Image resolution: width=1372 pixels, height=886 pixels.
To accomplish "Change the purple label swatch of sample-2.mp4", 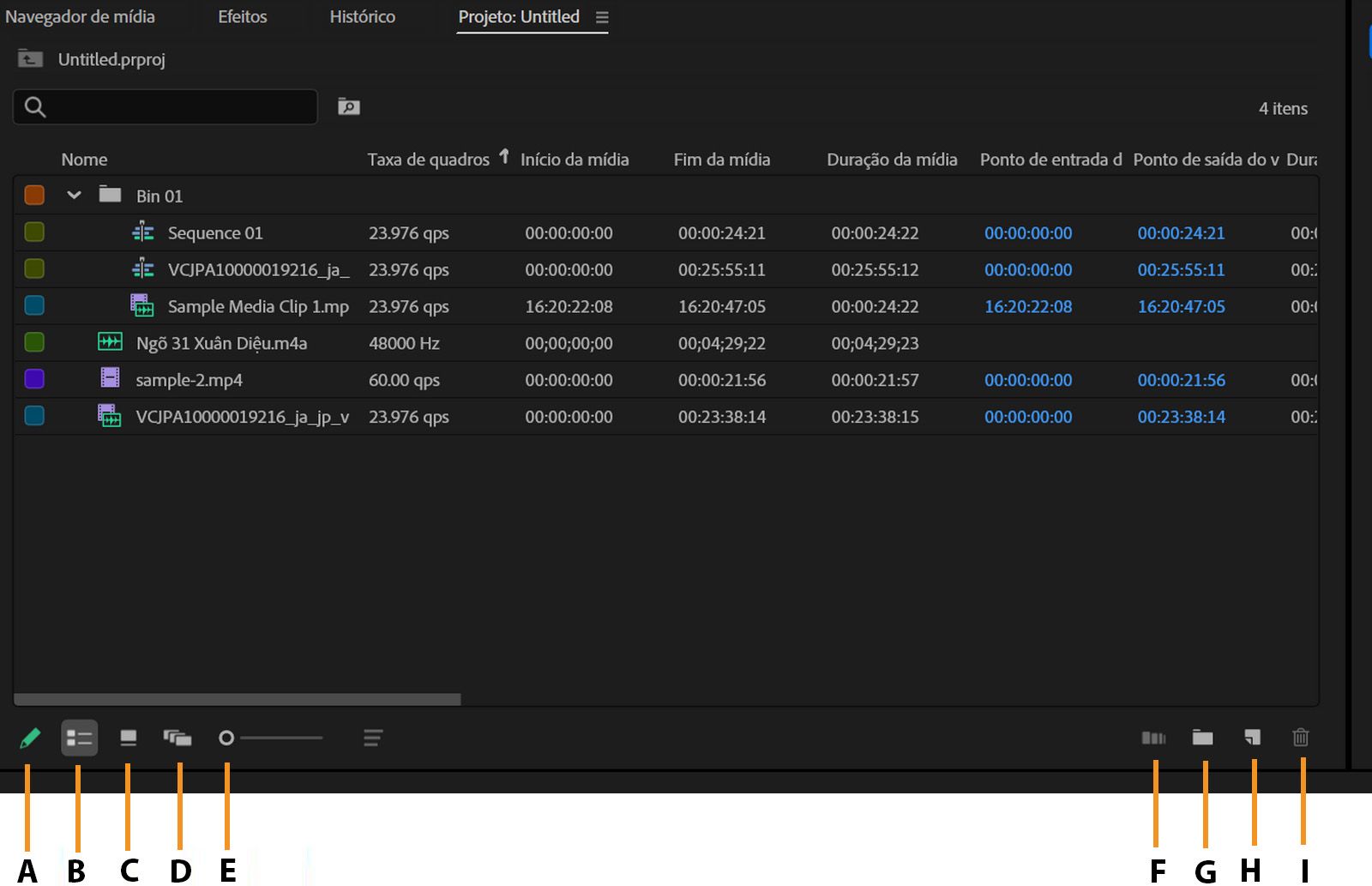I will [34, 378].
